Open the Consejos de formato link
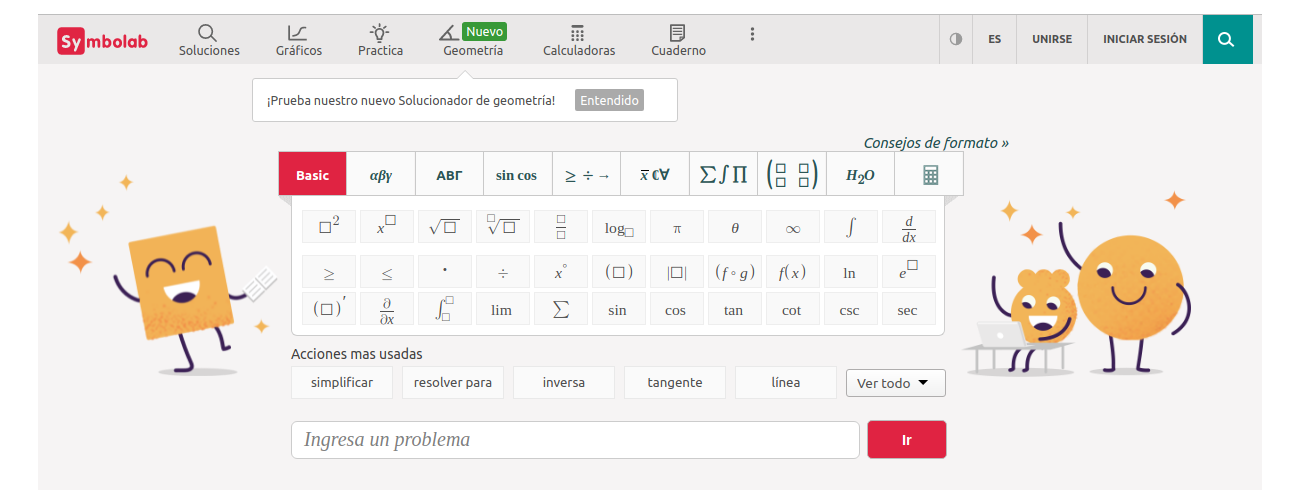This screenshot has width=1300, height=500. click(935, 143)
